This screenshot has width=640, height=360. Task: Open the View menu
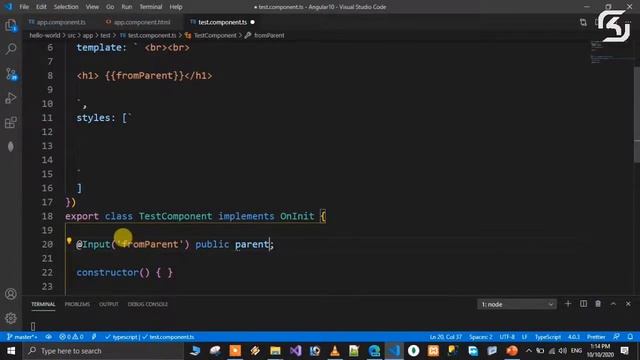pyautogui.click(x=92, y=7)
